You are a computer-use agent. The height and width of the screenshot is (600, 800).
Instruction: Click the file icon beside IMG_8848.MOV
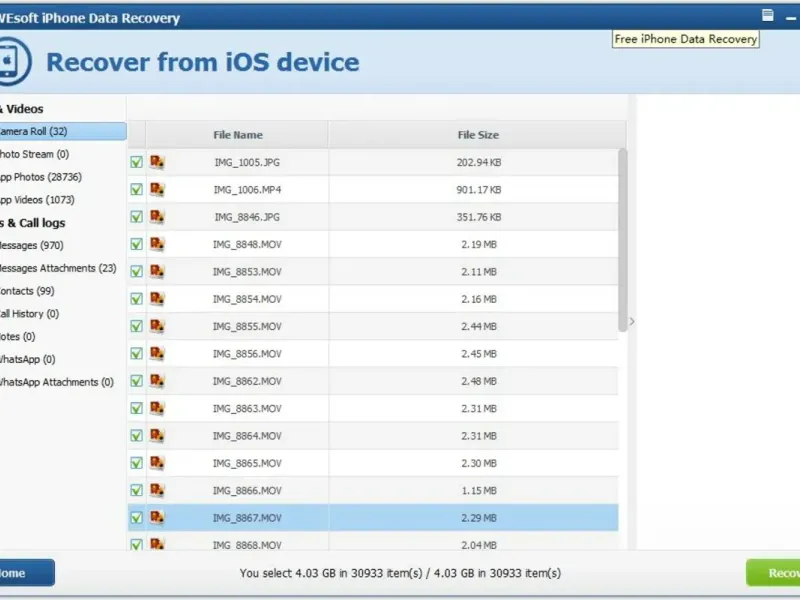[x=157, y=244]
